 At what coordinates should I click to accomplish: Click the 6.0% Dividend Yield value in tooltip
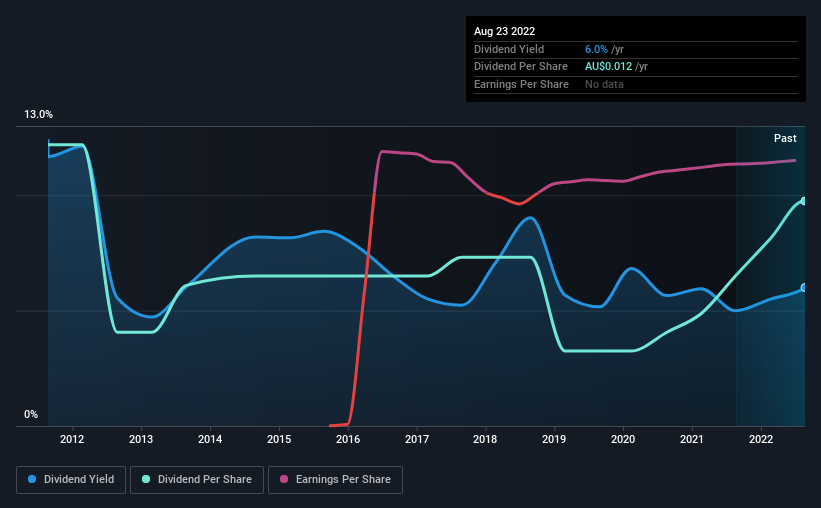pos(596,49)
